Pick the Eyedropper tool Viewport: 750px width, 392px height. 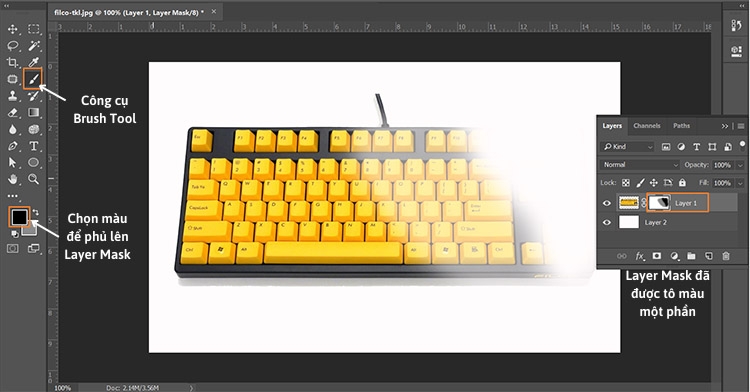[33, 62]
